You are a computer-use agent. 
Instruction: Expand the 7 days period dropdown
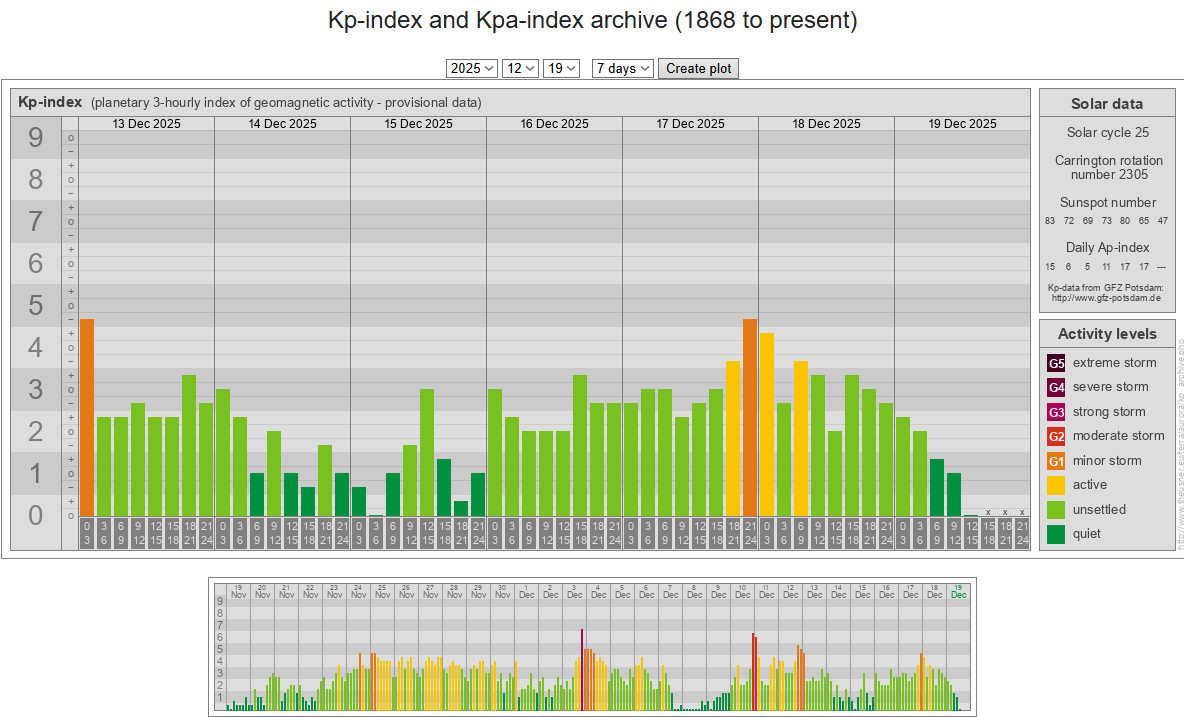coord(622,68)
